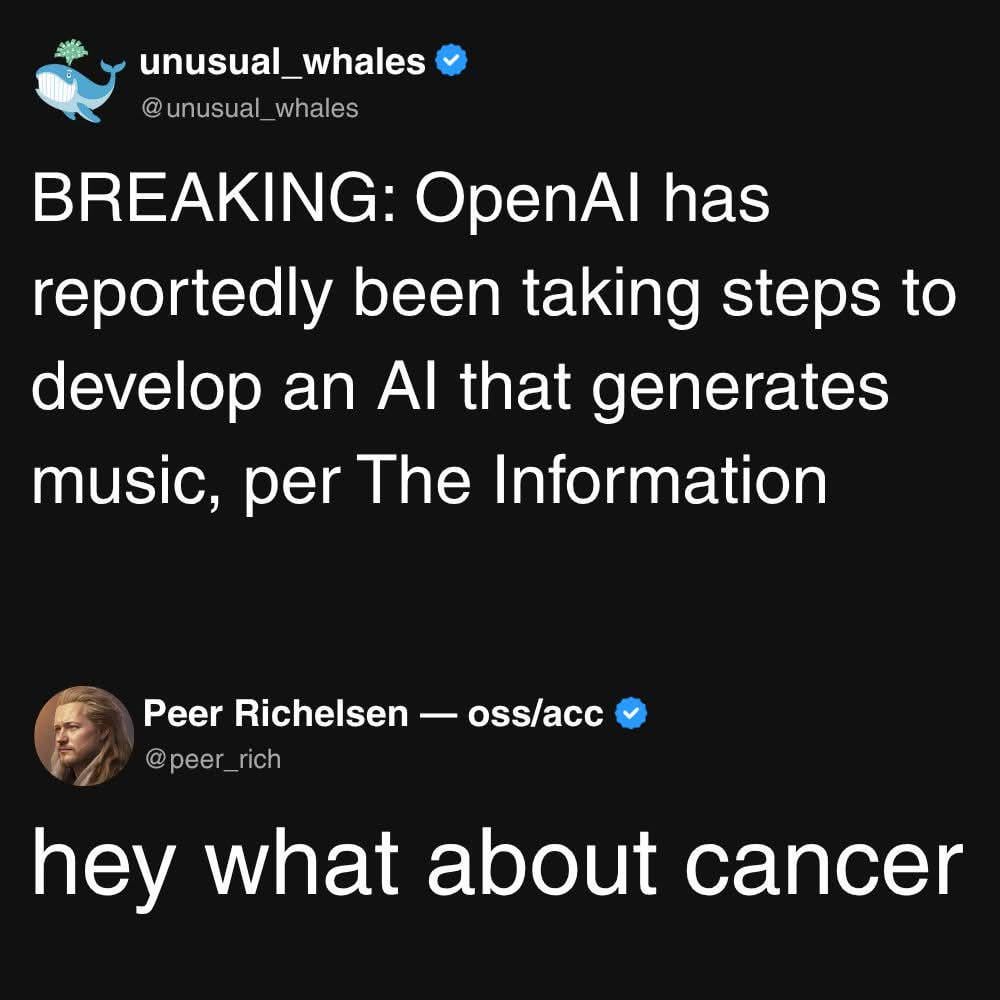Click the 'oss/acc' suffix in the name

coord(535,714)
